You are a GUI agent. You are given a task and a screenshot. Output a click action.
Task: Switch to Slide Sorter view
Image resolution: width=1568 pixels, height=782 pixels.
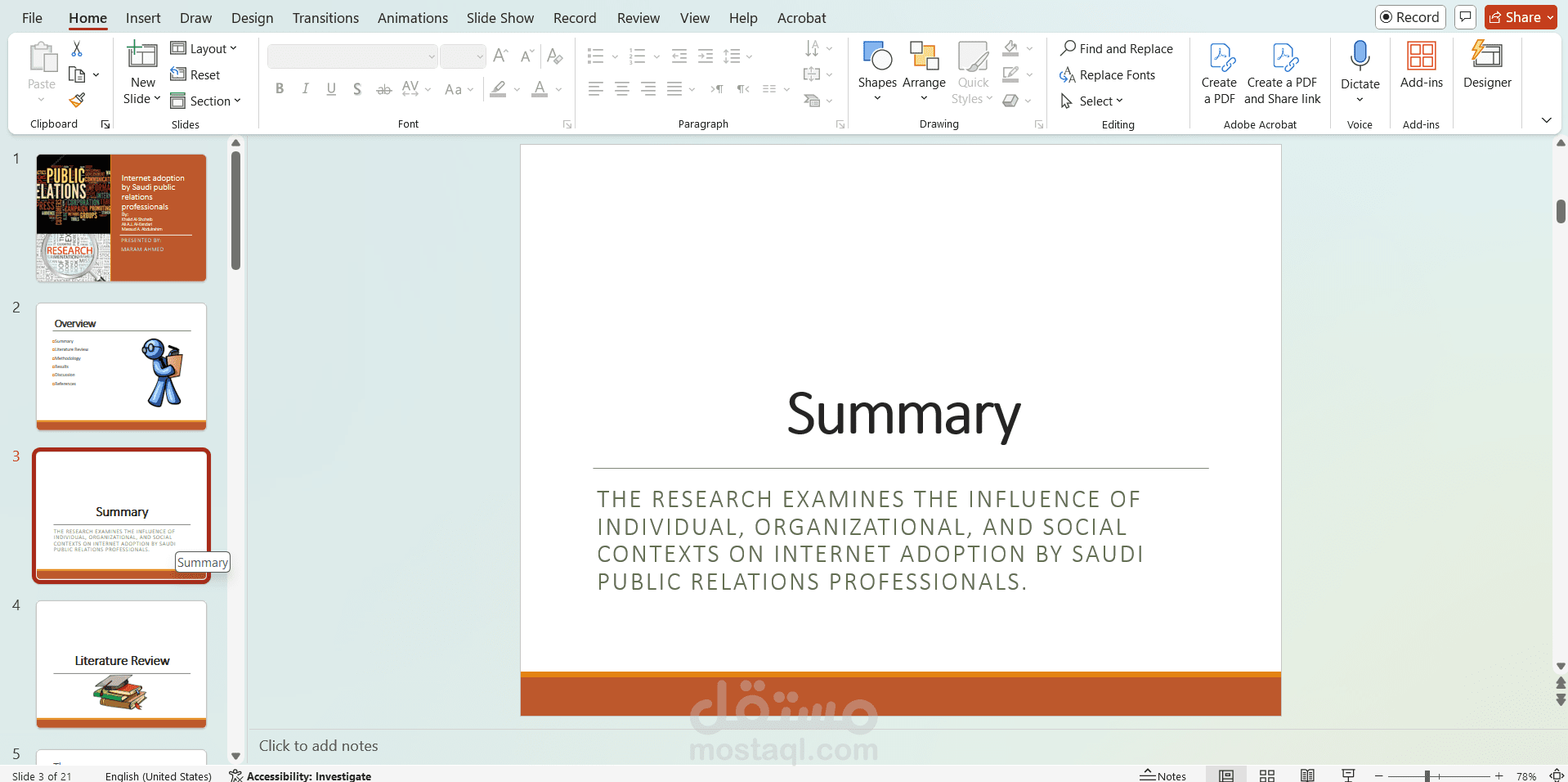(x=1267, y=775)
